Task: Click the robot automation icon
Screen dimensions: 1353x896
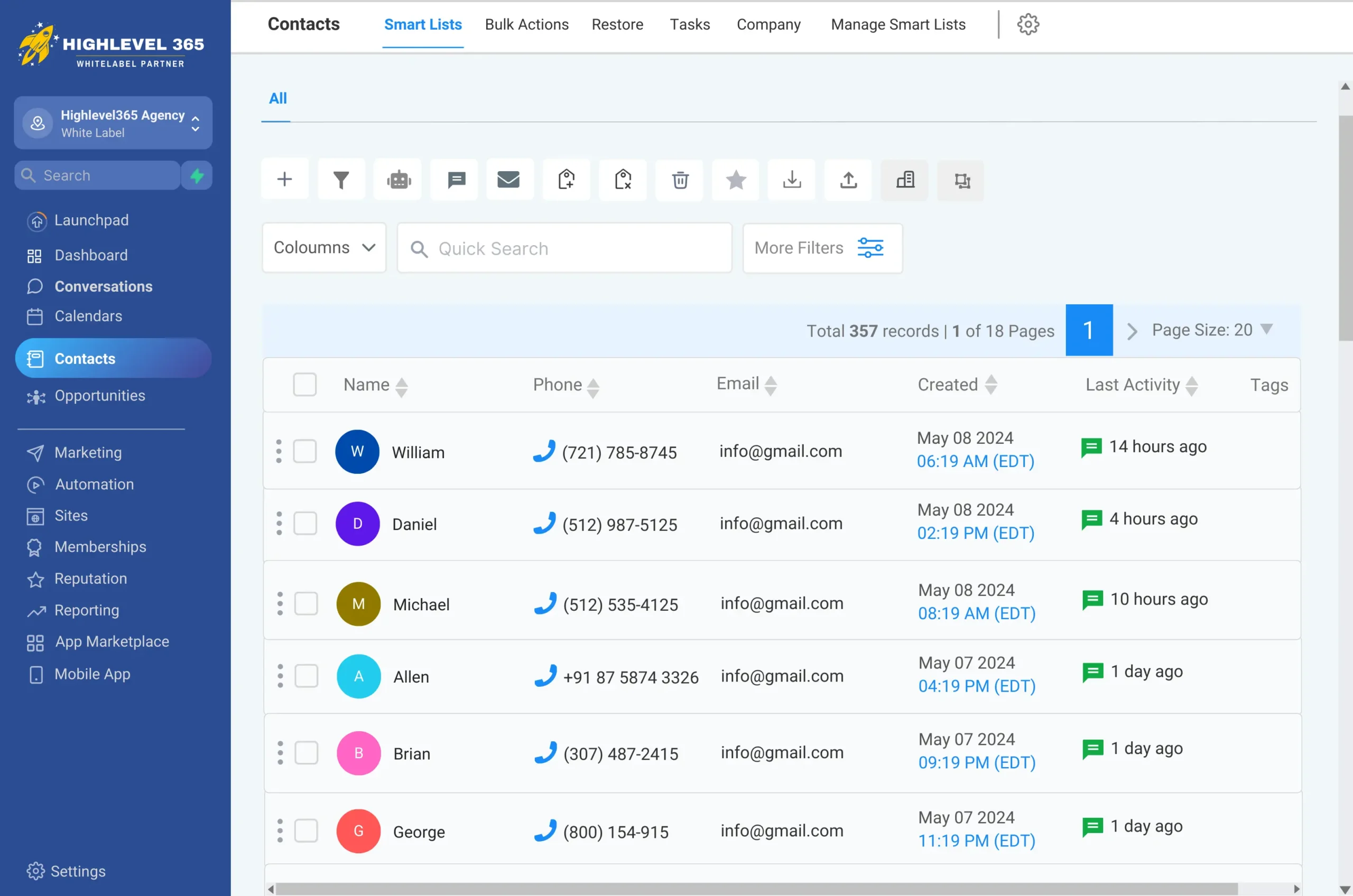Action: coord(399,180)
